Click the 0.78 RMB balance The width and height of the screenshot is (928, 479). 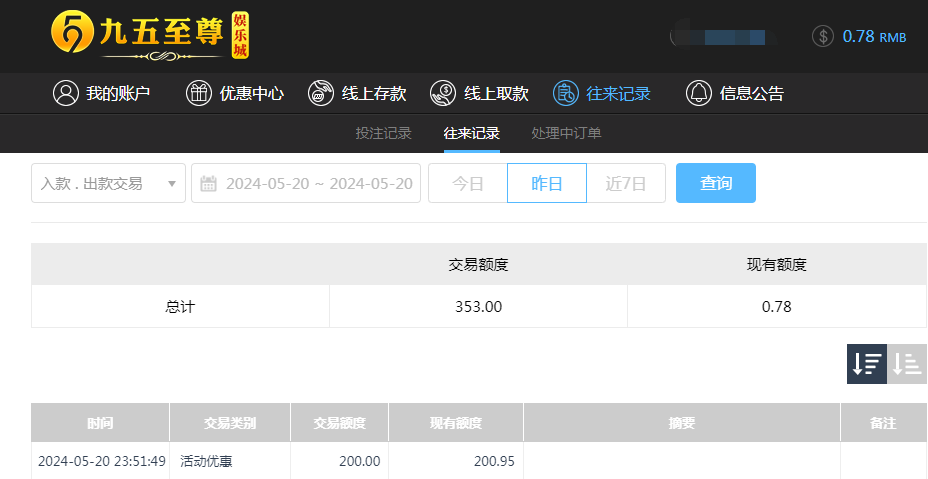[x=874, y=36]
